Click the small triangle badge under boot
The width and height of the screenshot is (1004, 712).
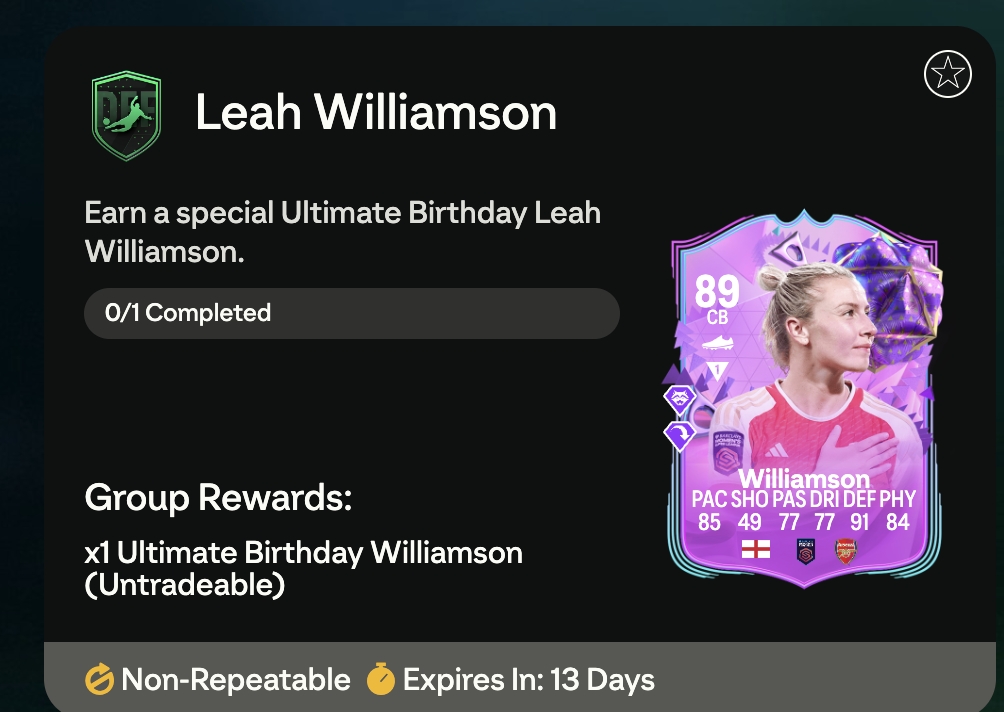pyautogui.click(x=717, y=370)
